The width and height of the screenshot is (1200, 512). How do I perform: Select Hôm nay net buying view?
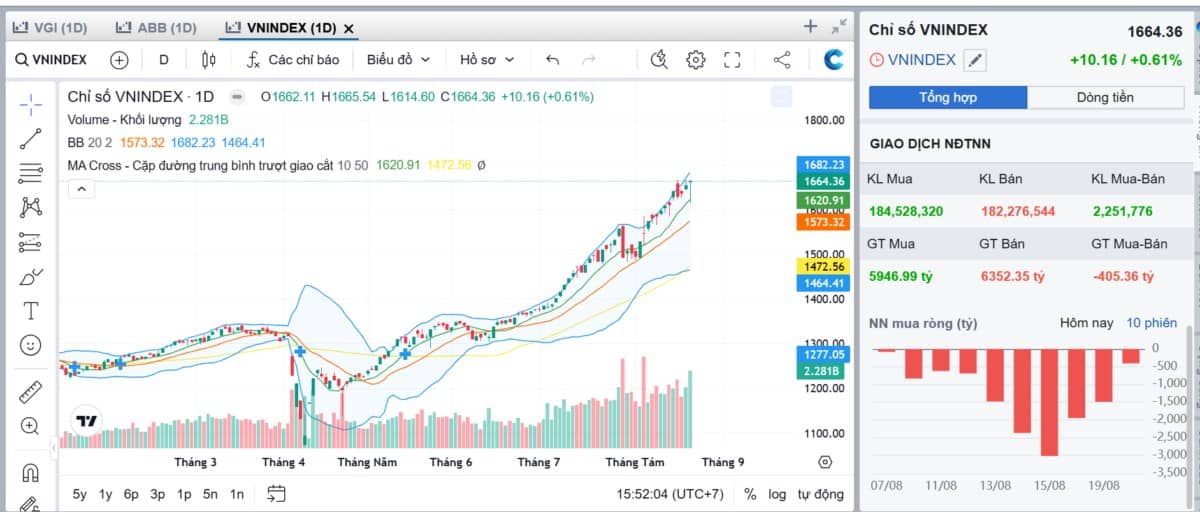tap(1086, 323)
